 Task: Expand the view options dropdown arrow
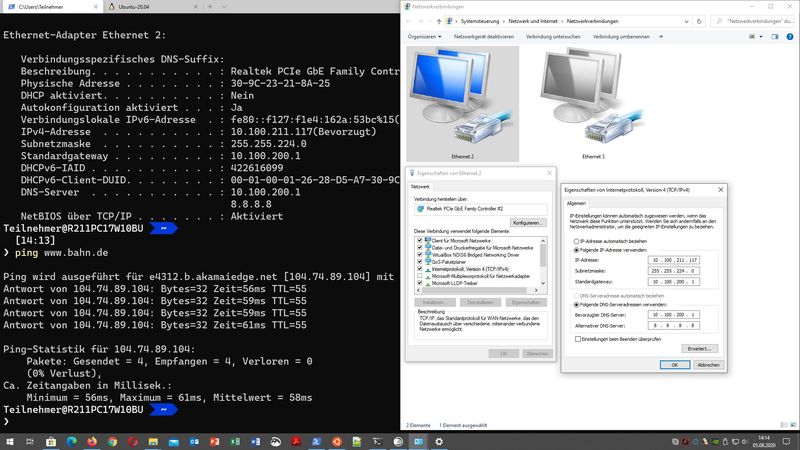click(x=761, y=37)
